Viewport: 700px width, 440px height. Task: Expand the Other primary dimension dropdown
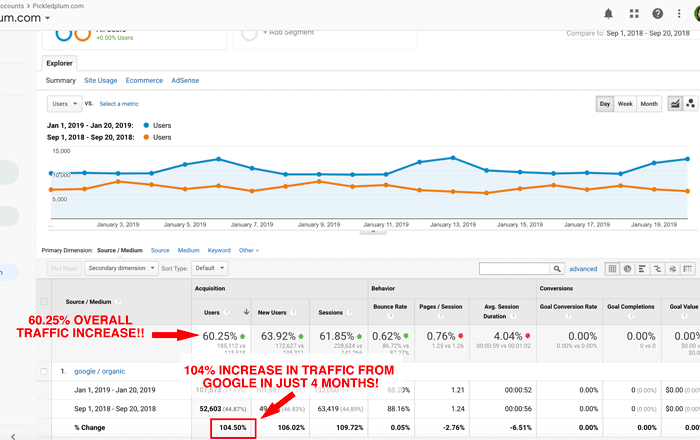[249, 250]
